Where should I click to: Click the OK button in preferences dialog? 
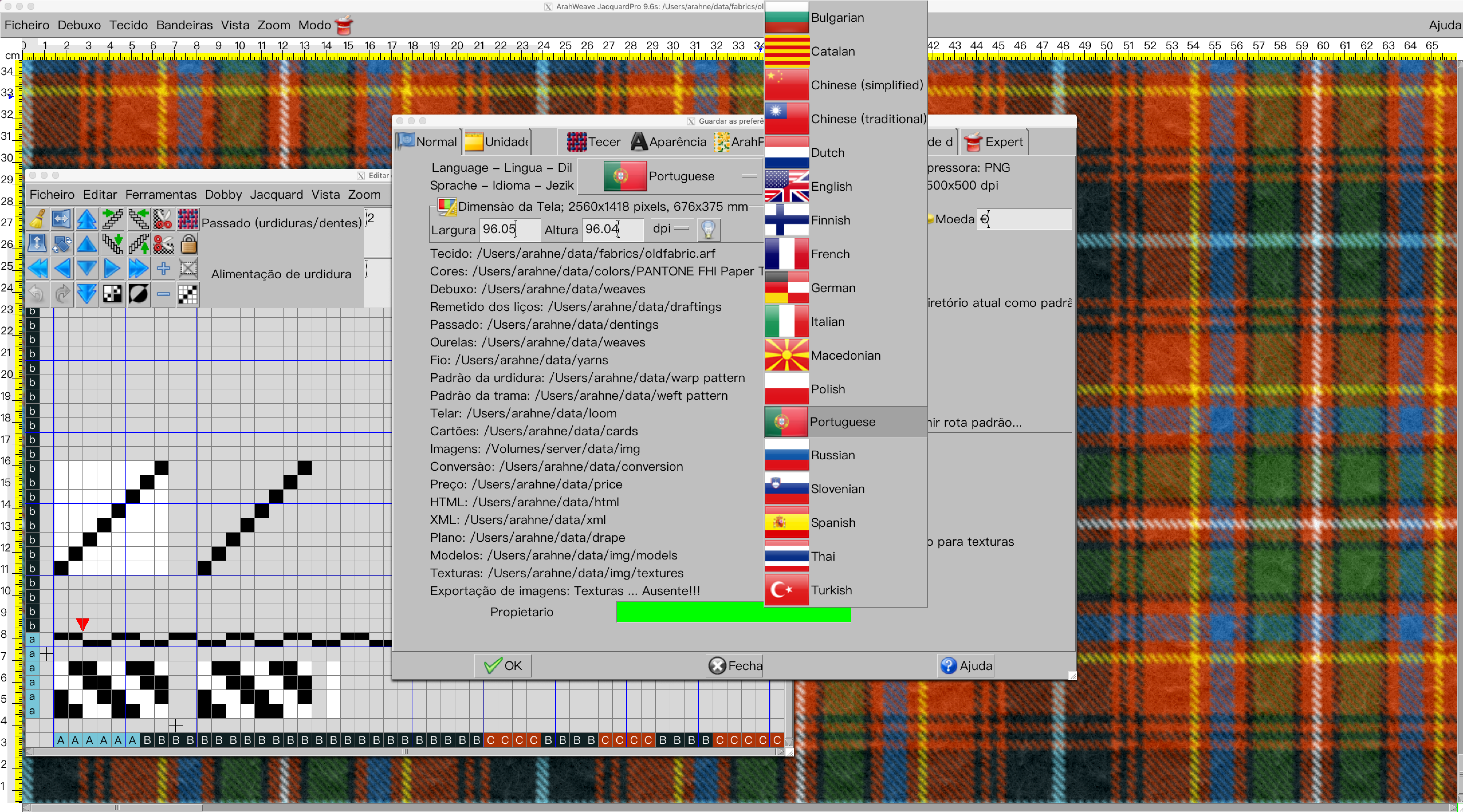(x=503, y=665)
